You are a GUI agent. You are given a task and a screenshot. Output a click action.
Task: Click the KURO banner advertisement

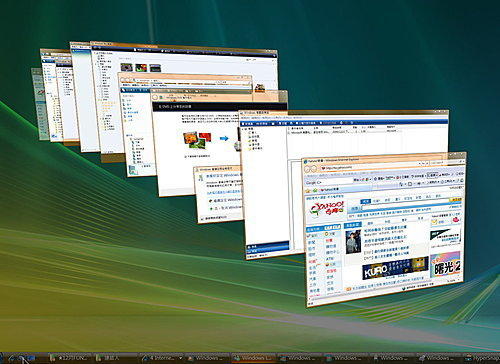click(395, 269)
